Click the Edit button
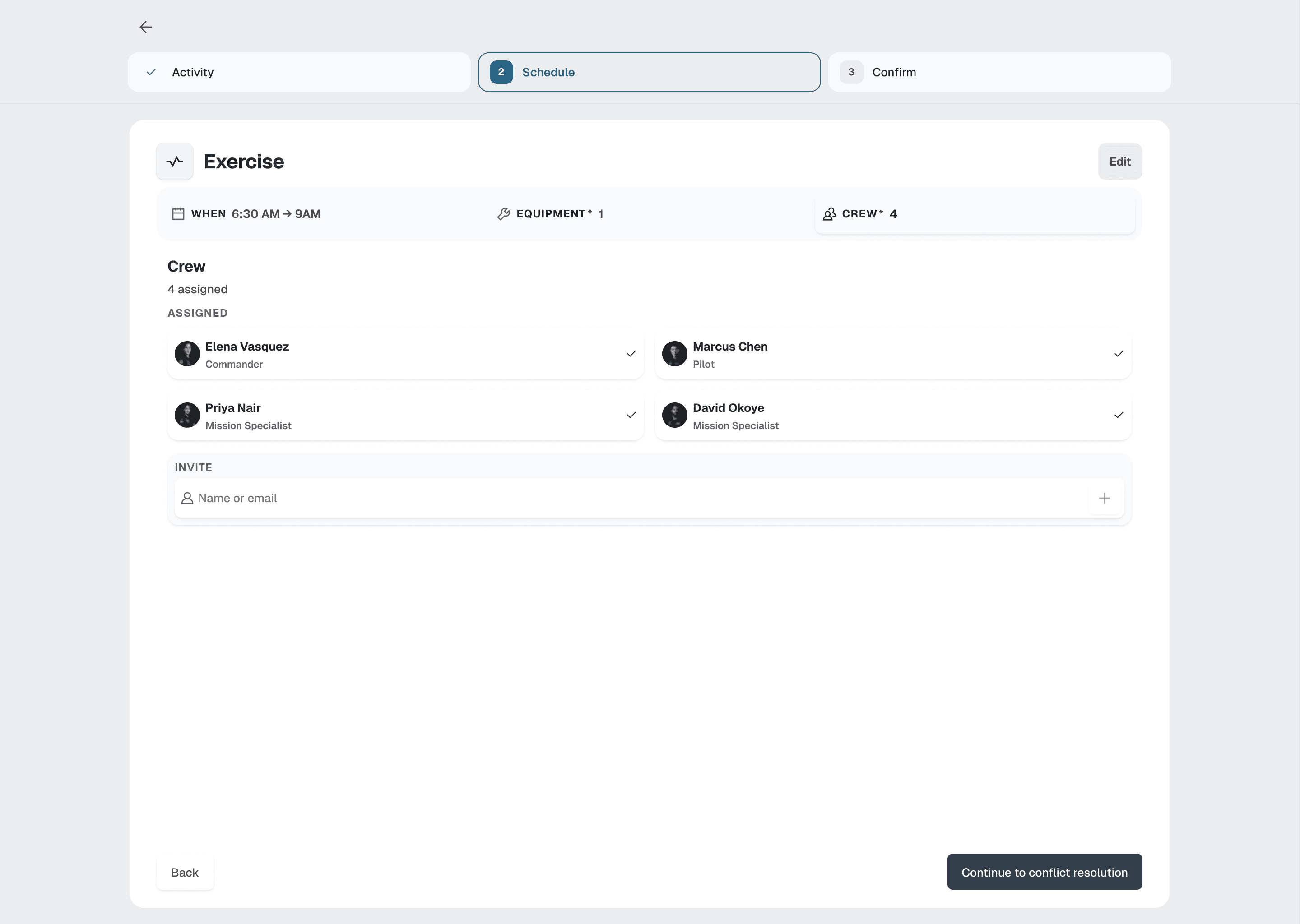Viewport: 1300px width, 924px height. 1119,162
